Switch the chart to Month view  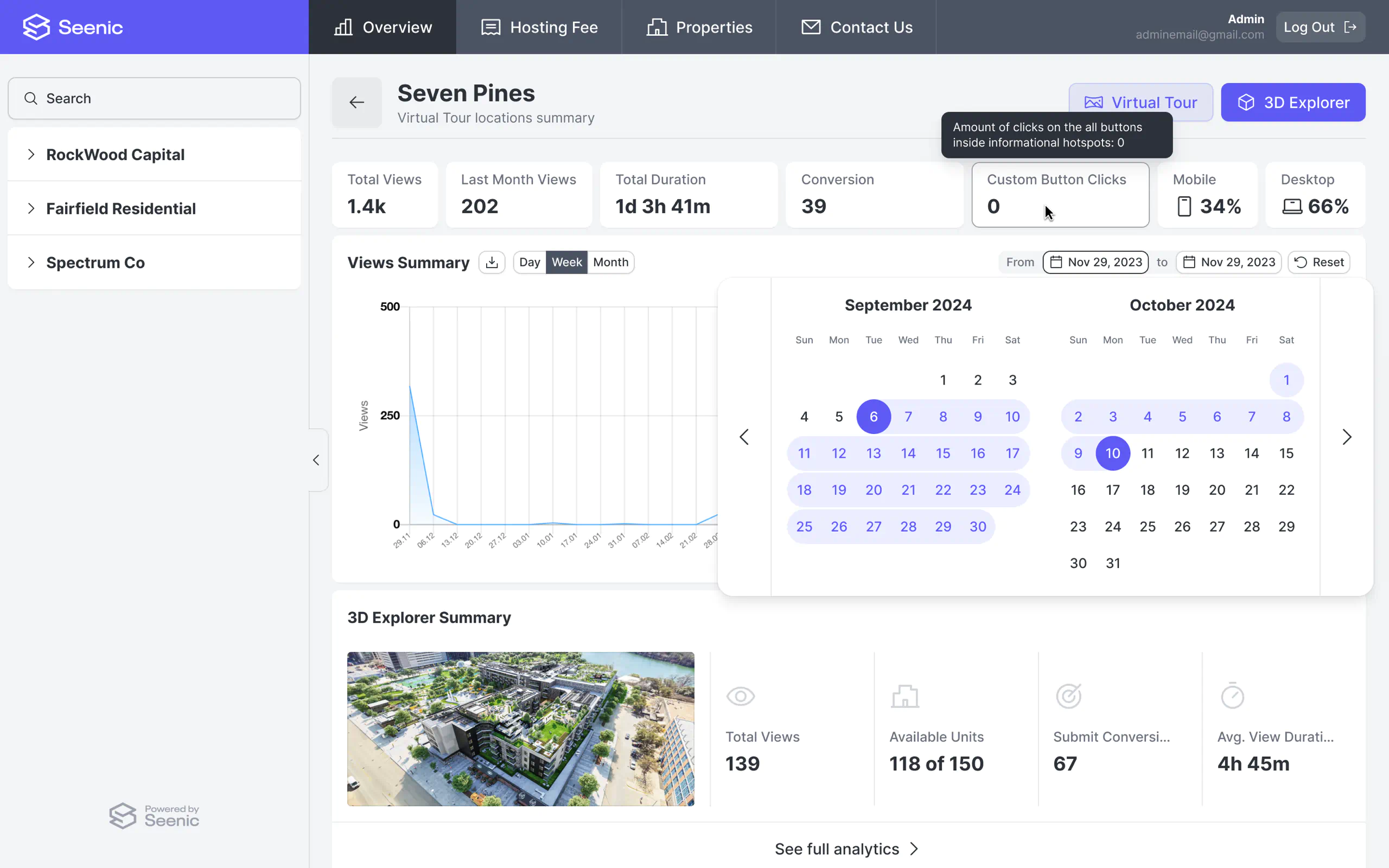tap(610, 263)
